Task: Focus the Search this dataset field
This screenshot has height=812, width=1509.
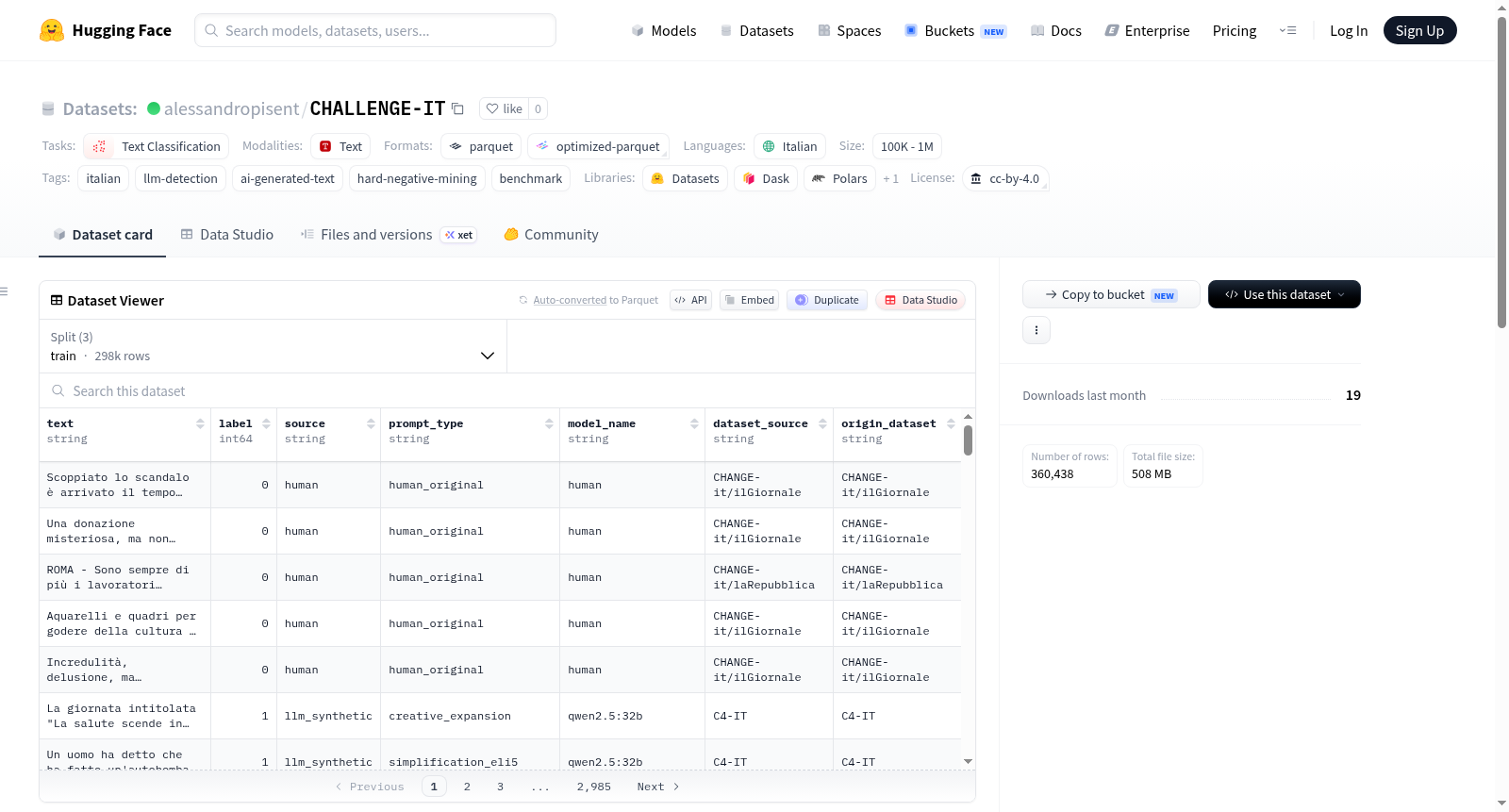Action: pyautogui.click(x=507, y=391)
